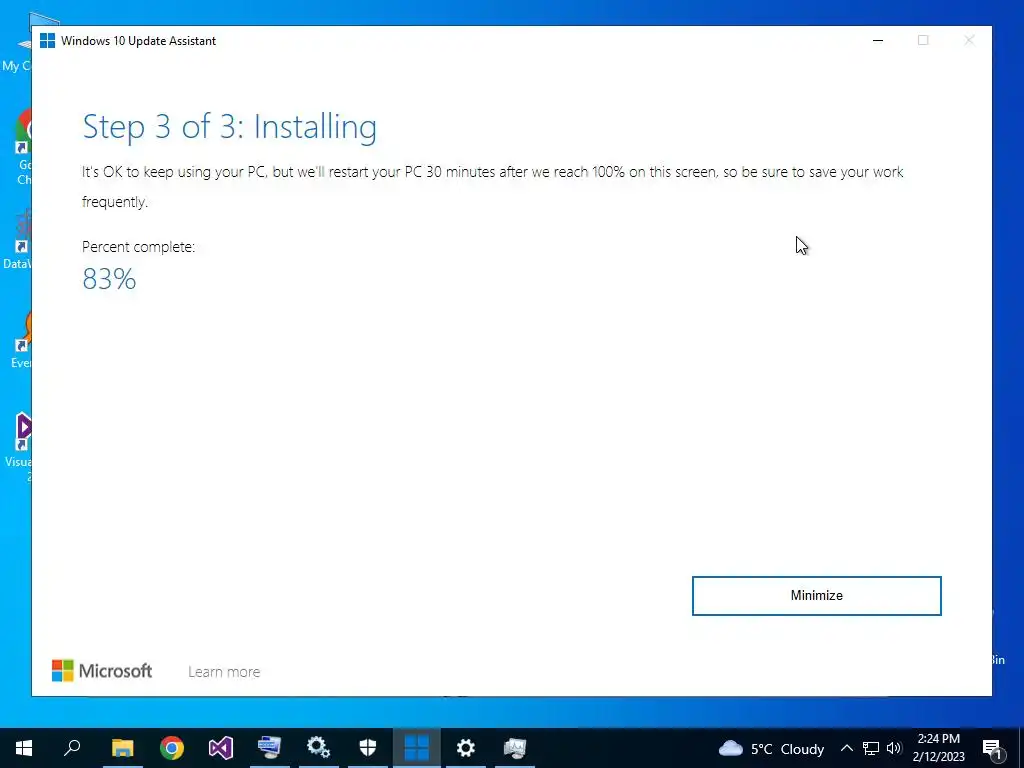
Task: Click the Minimize button in Update Assistant
Action: (x=816, y=596)
